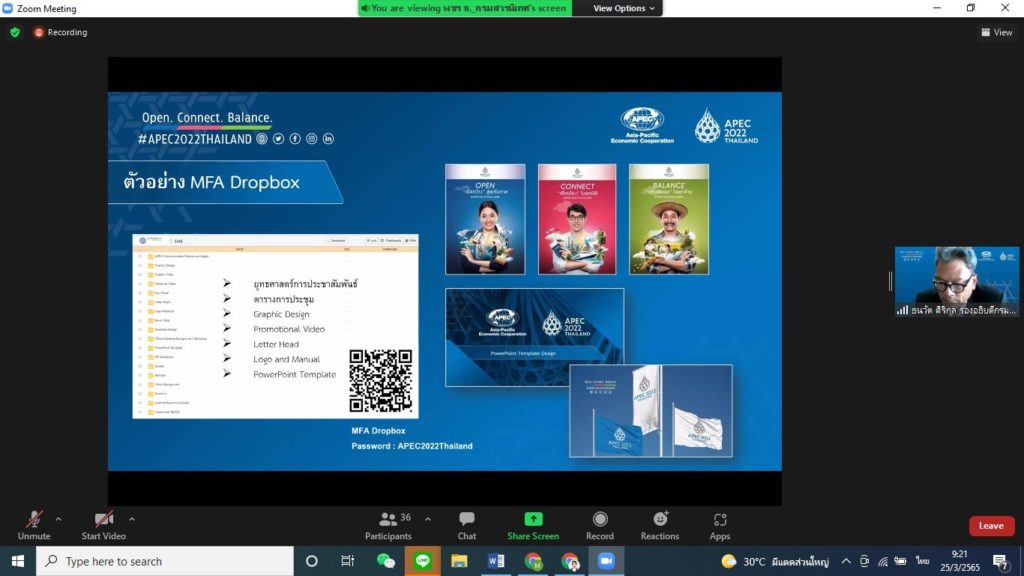Open Microsoft Word from the taskbar
Viewport: 1024px width, 576px height.
(496, 561)
